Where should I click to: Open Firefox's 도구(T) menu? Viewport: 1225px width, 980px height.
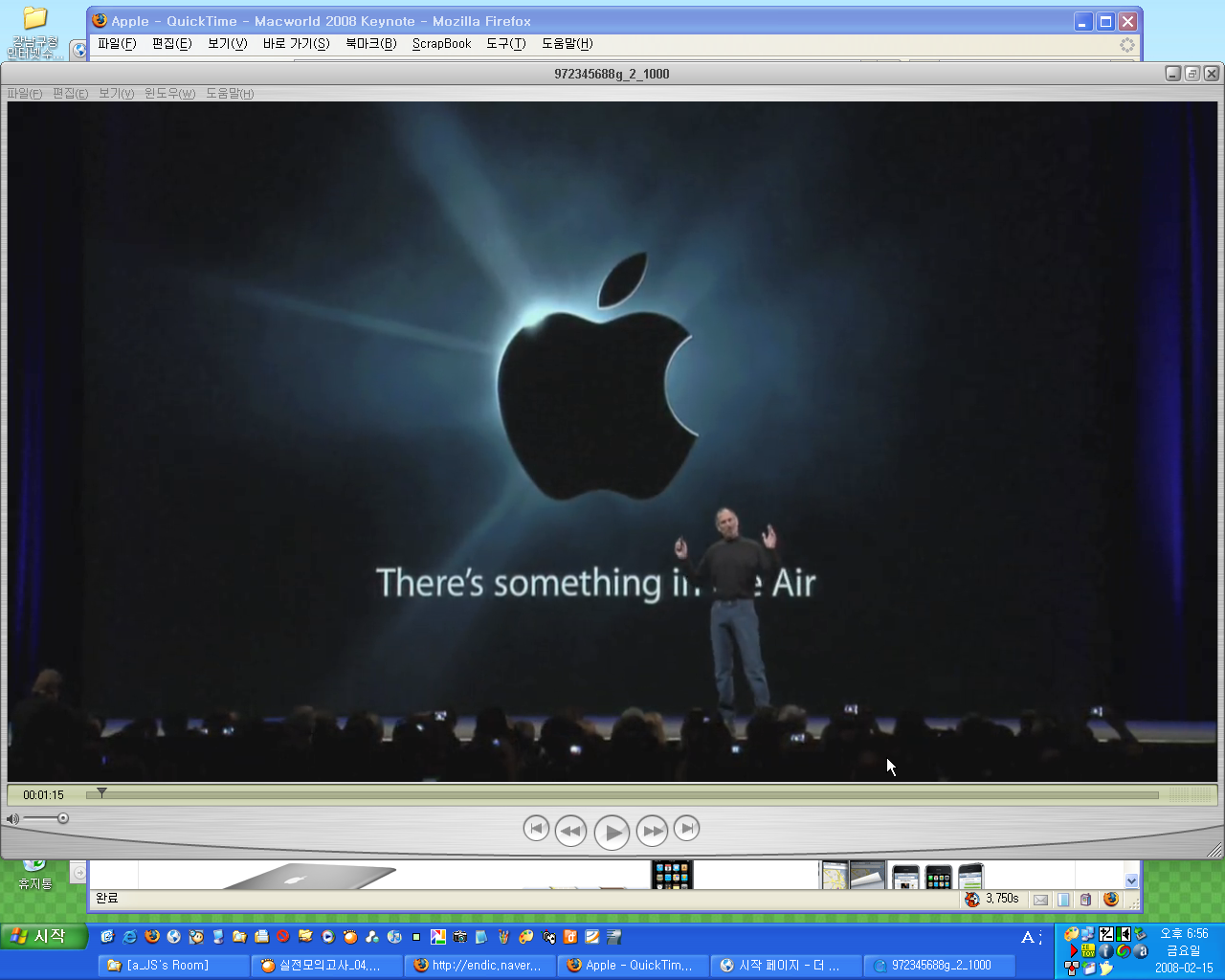tap(505, 44)
